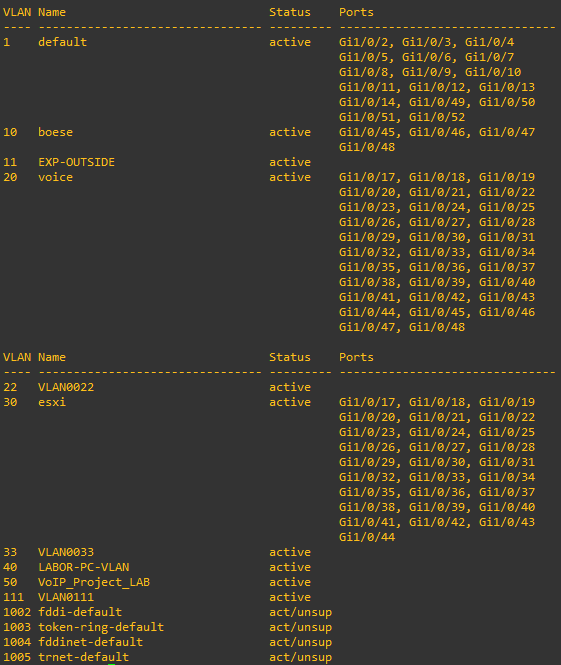Viewport: 561px width, 665px height.
Task: Click the 'fddi-default' VLAN name
Action: tap(80, 612)
